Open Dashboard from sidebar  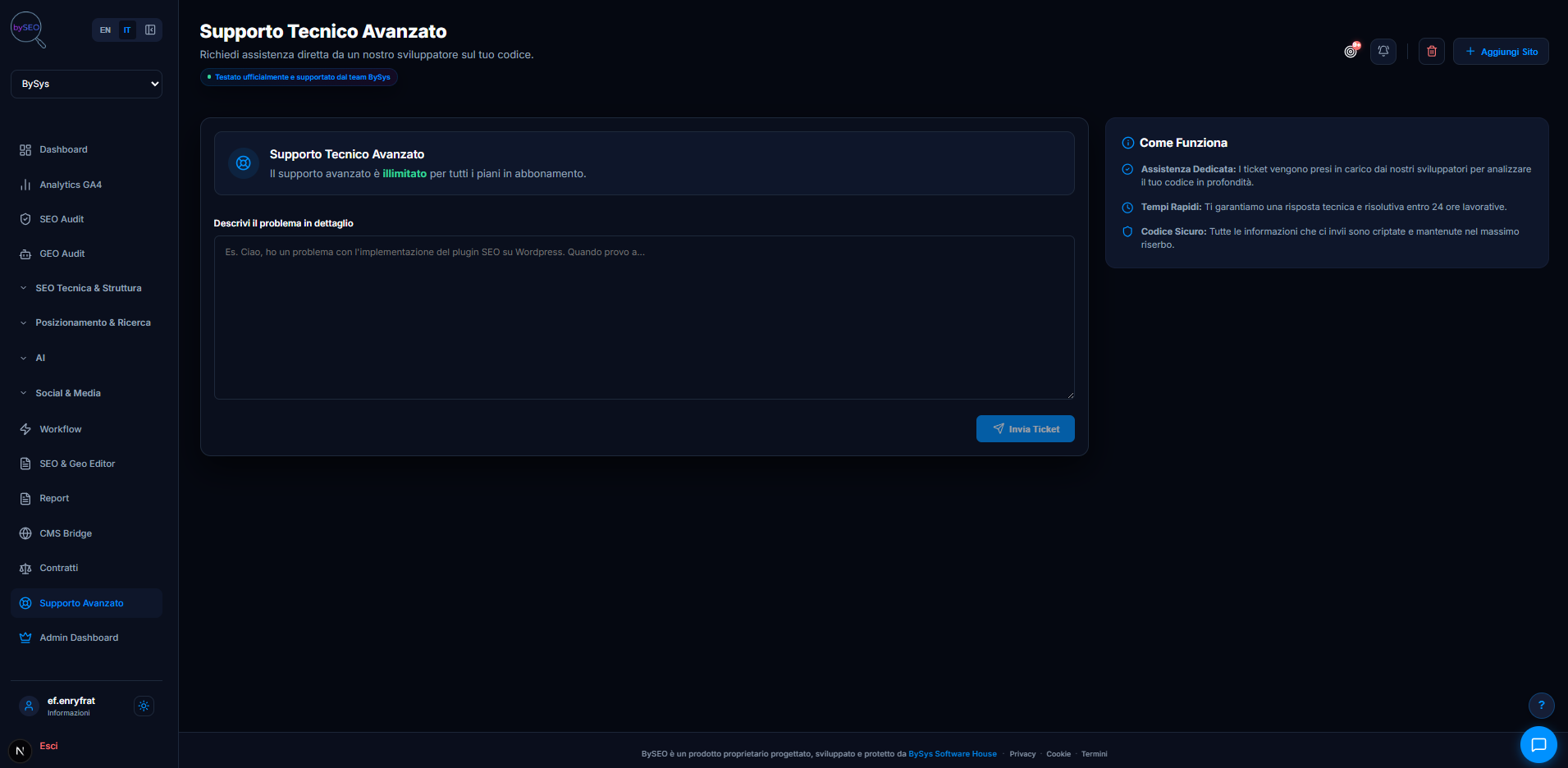(86, 149)
